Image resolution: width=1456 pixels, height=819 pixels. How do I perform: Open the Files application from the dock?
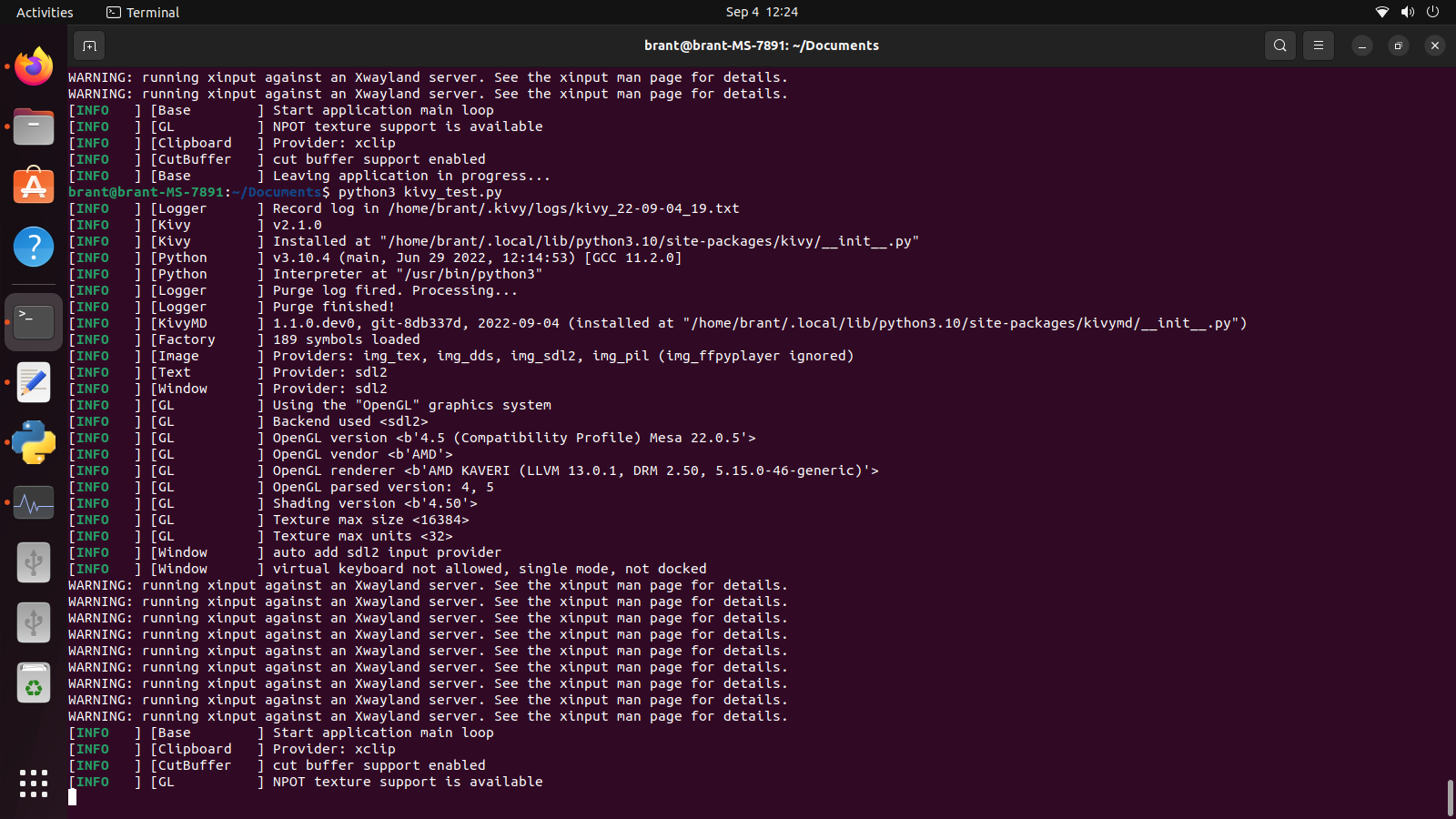(x=33, y=126)
